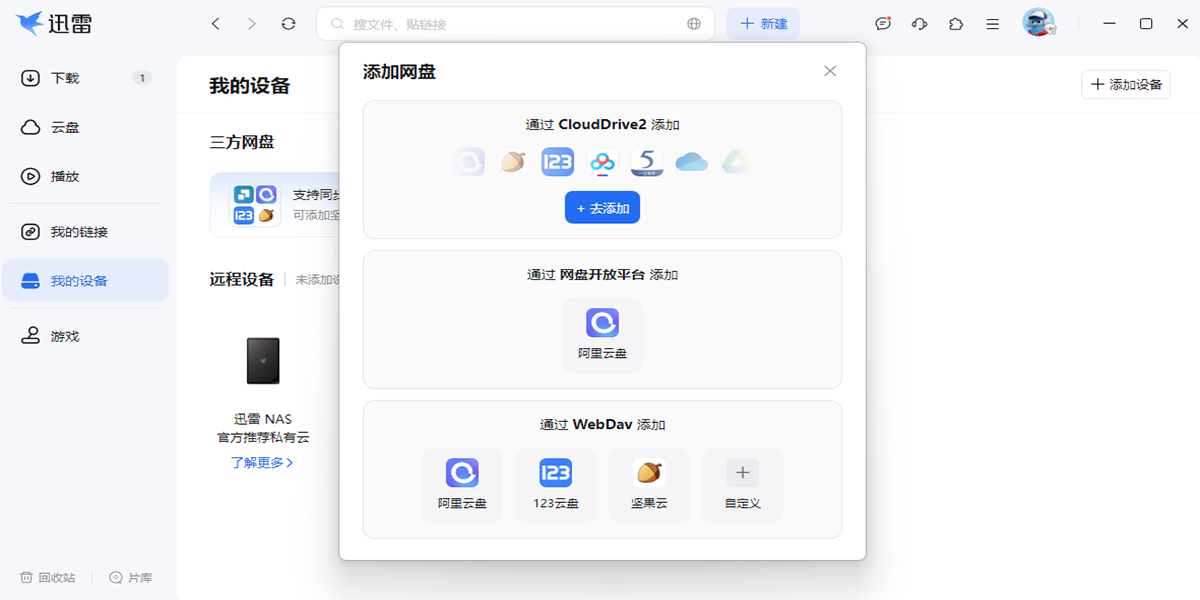
Task: Select 阿里云盘 under 网盘开放平台
Action: (x=602, y=335)
